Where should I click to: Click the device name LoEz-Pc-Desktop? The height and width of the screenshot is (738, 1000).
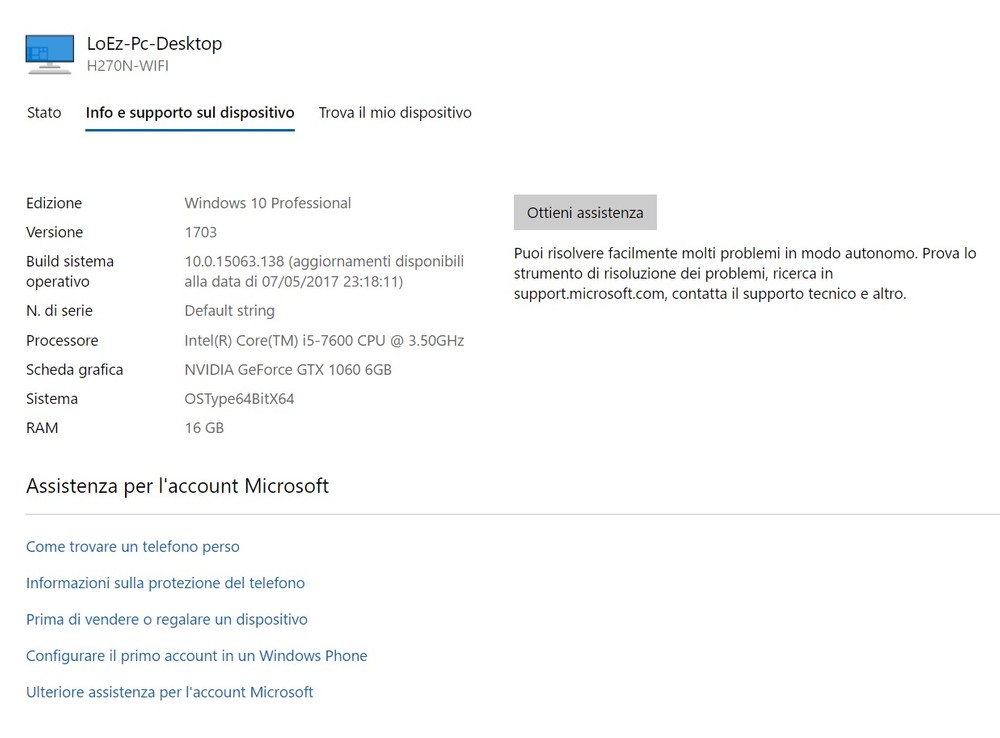(154, 43)
